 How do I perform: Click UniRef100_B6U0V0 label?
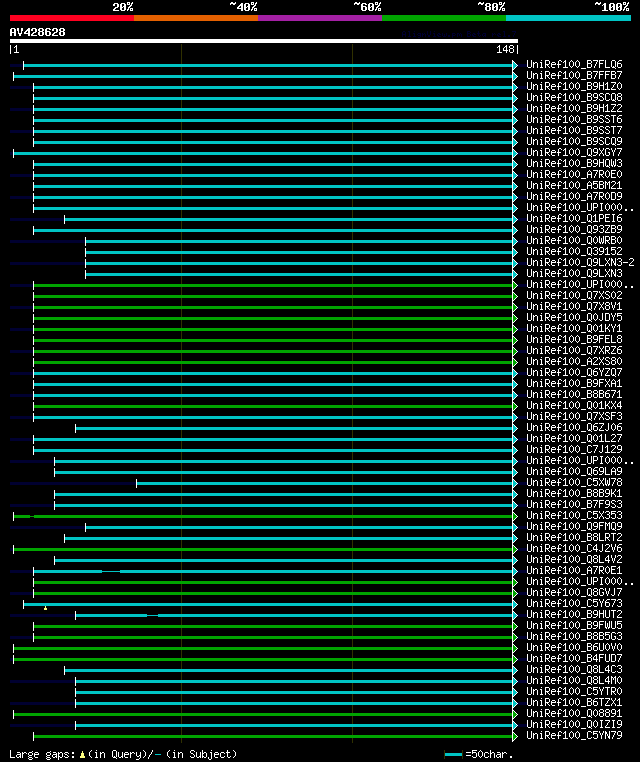574,648
